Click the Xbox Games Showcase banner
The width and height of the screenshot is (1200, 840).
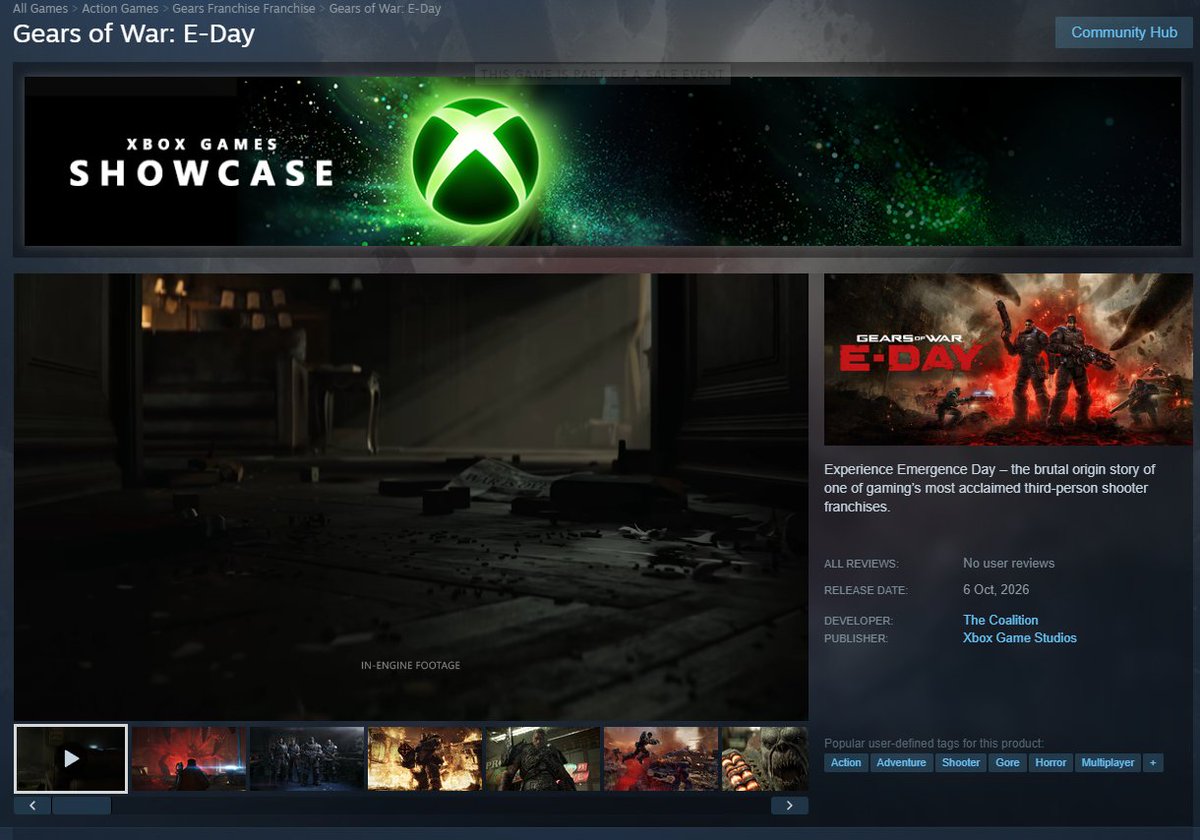602,160
